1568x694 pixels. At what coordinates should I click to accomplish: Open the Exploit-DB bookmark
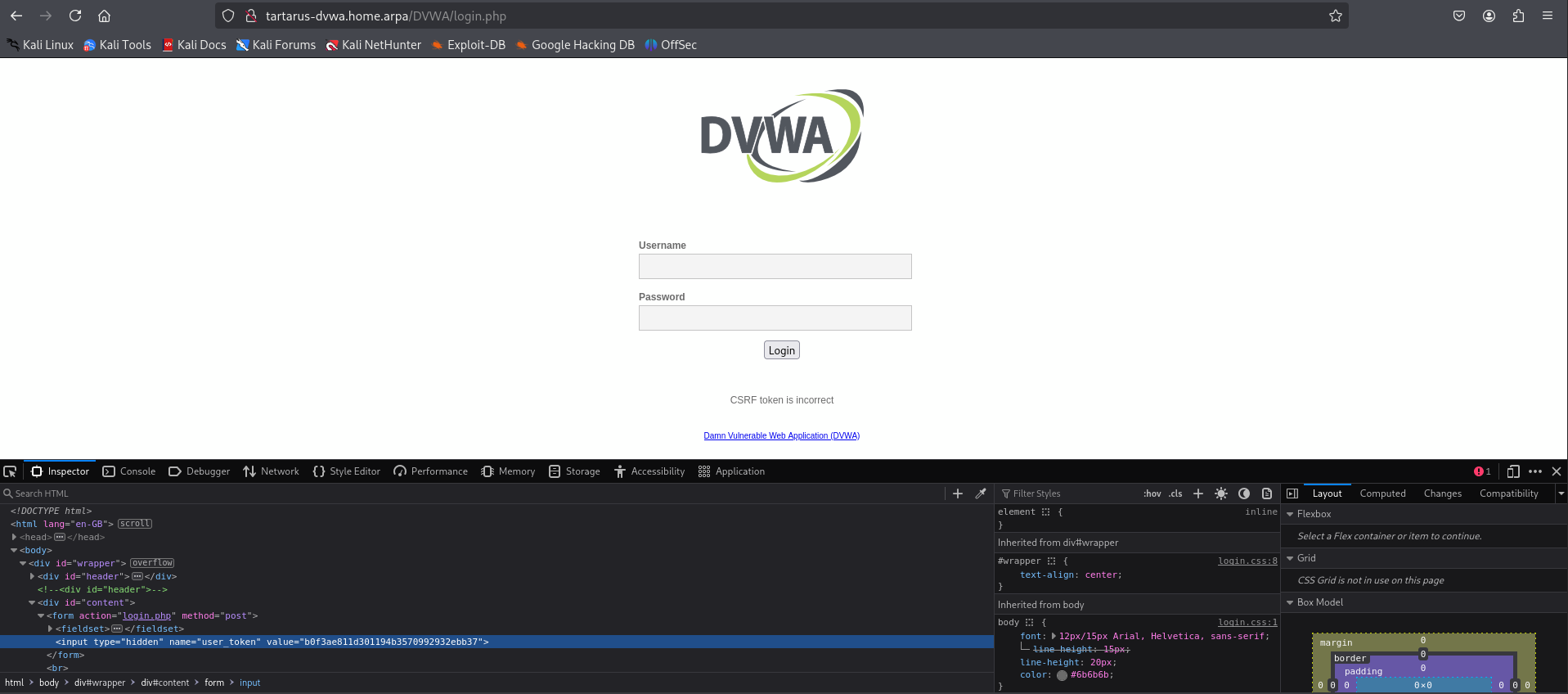(469, 45)
